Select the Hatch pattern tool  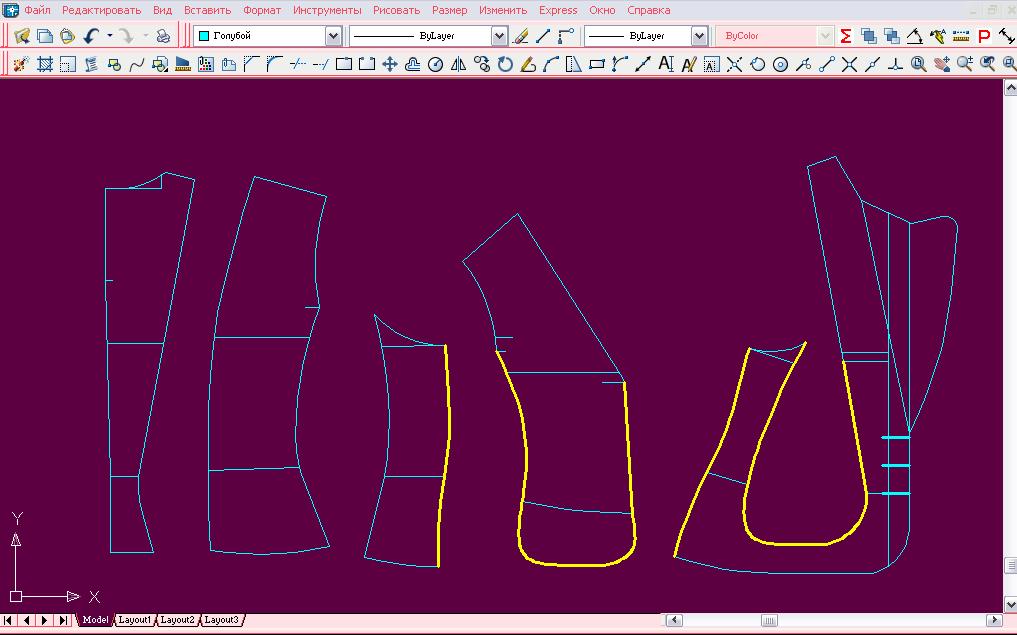pos(45,65)
